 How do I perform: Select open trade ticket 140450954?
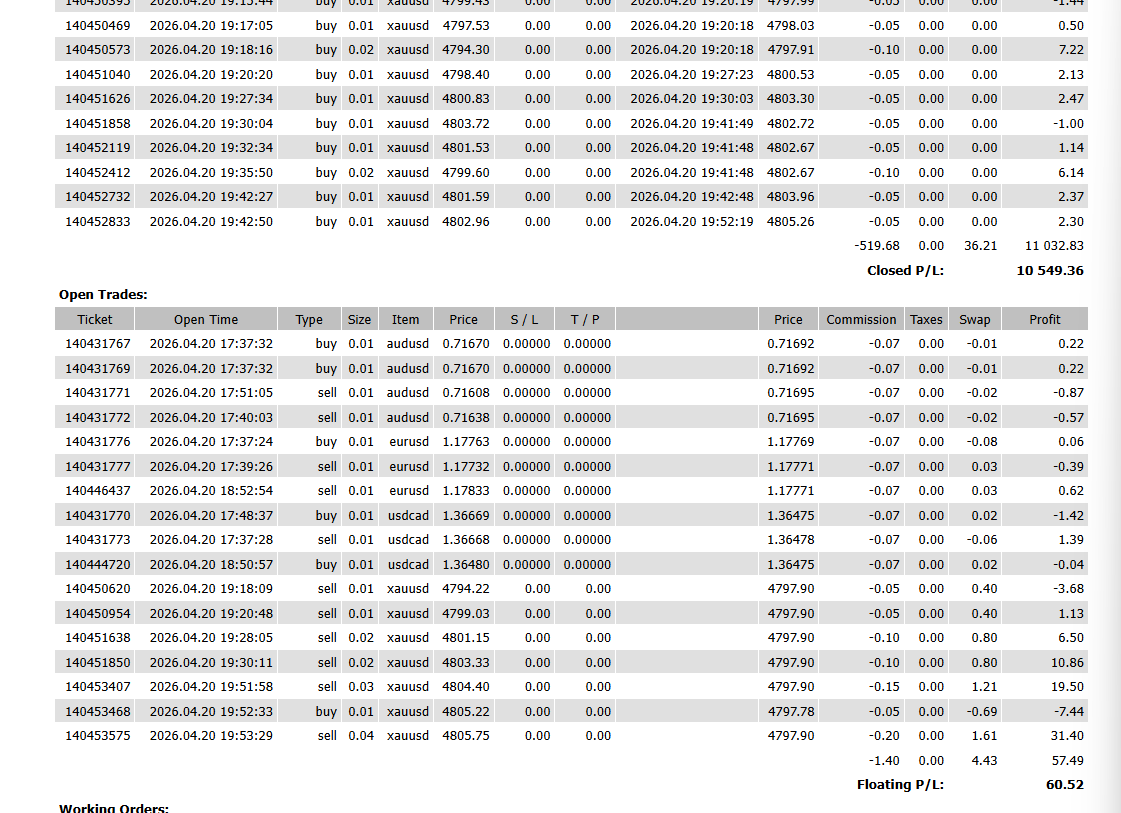click(98, 614)
